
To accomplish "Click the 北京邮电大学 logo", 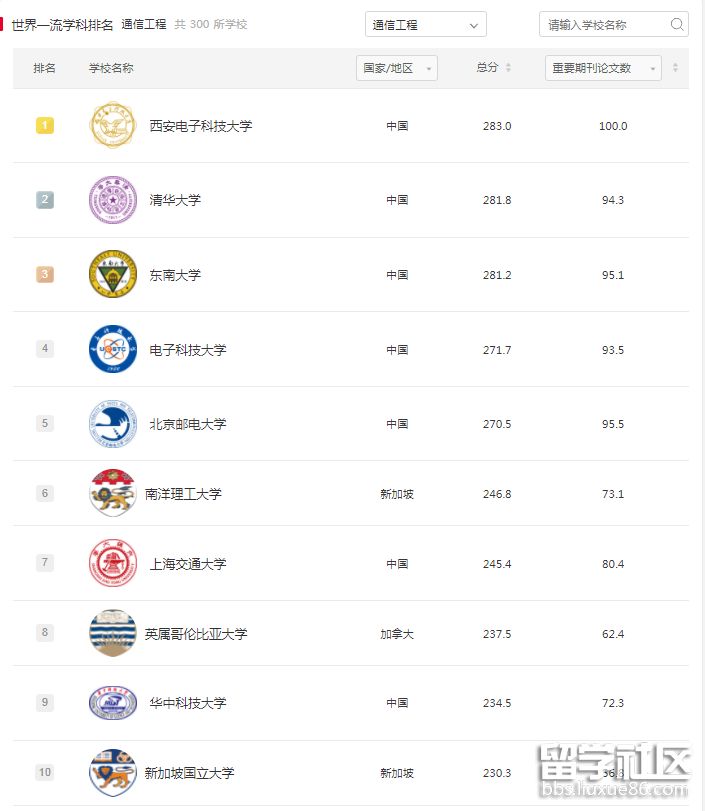I will tap(112, 423).
